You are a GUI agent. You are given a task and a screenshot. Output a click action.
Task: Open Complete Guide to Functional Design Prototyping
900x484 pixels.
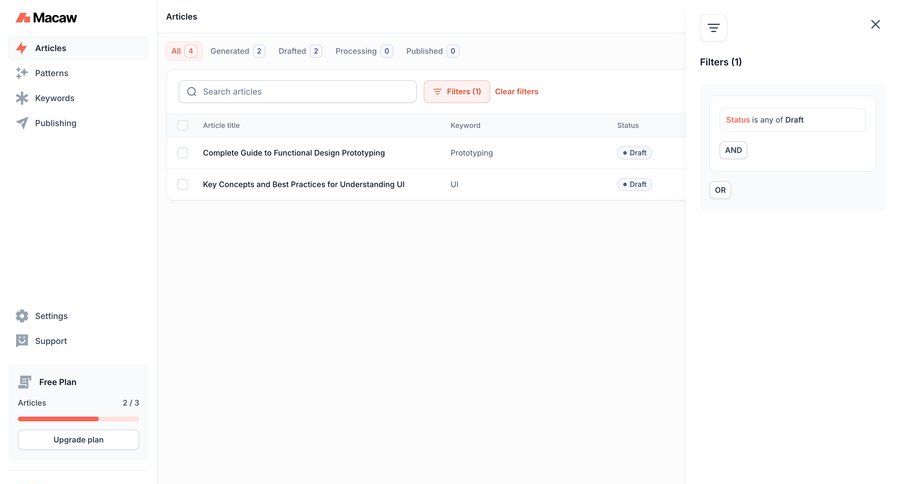point(294,153)
